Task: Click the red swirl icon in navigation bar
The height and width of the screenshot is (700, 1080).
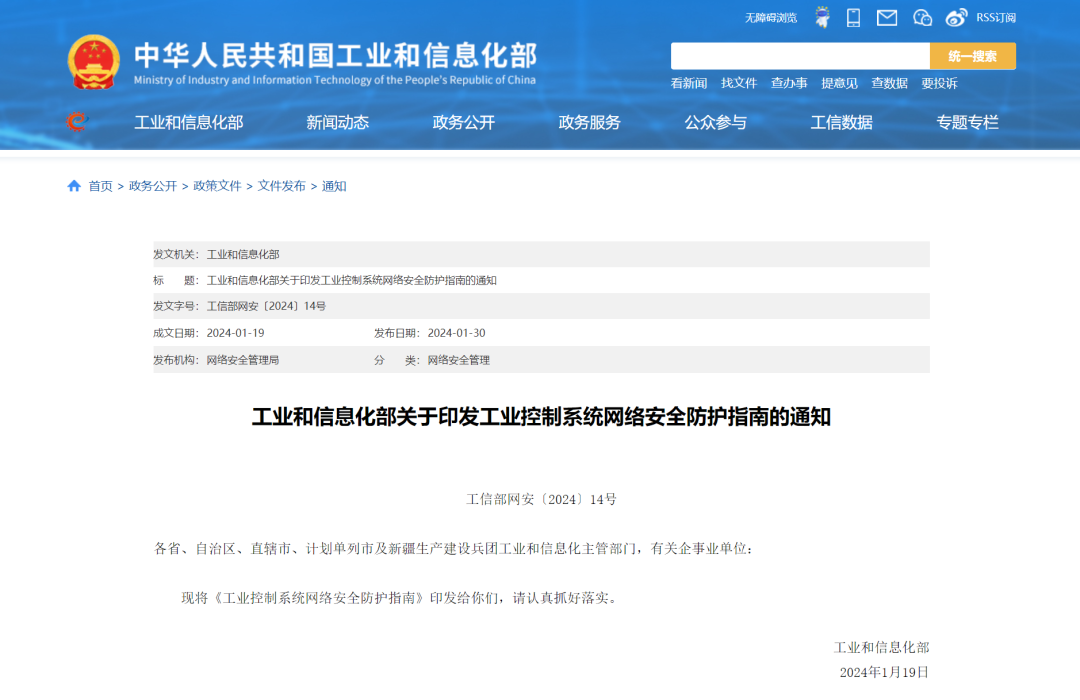Action: point(76,122)
